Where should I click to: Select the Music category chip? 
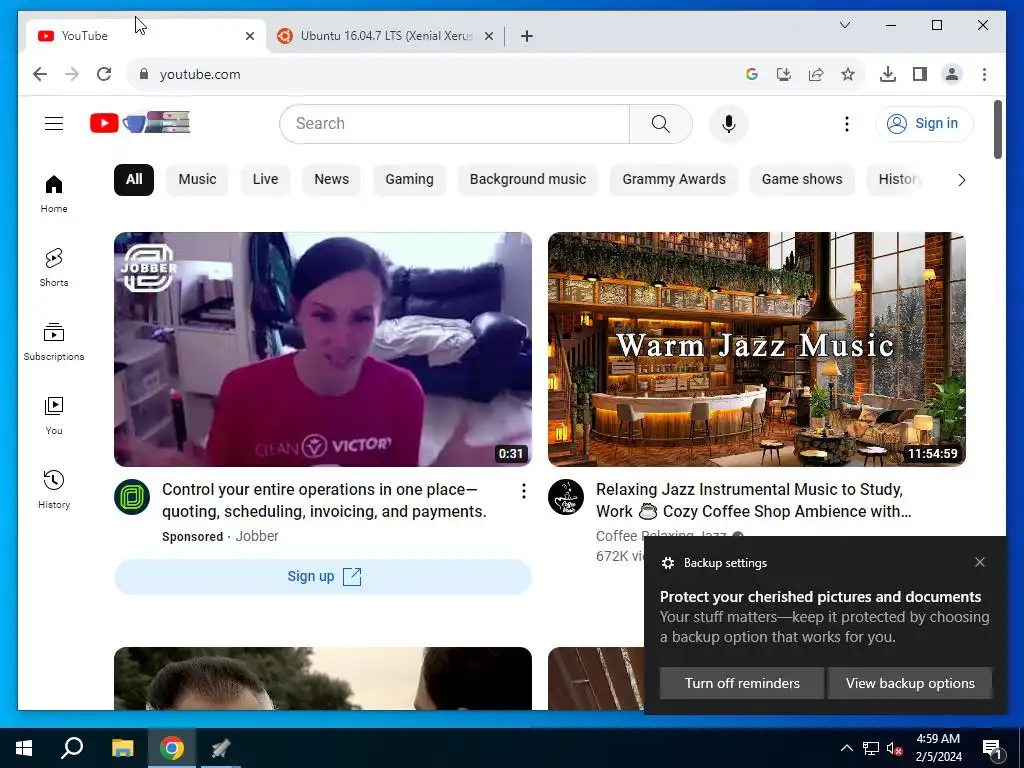click(x=197, y=180)
